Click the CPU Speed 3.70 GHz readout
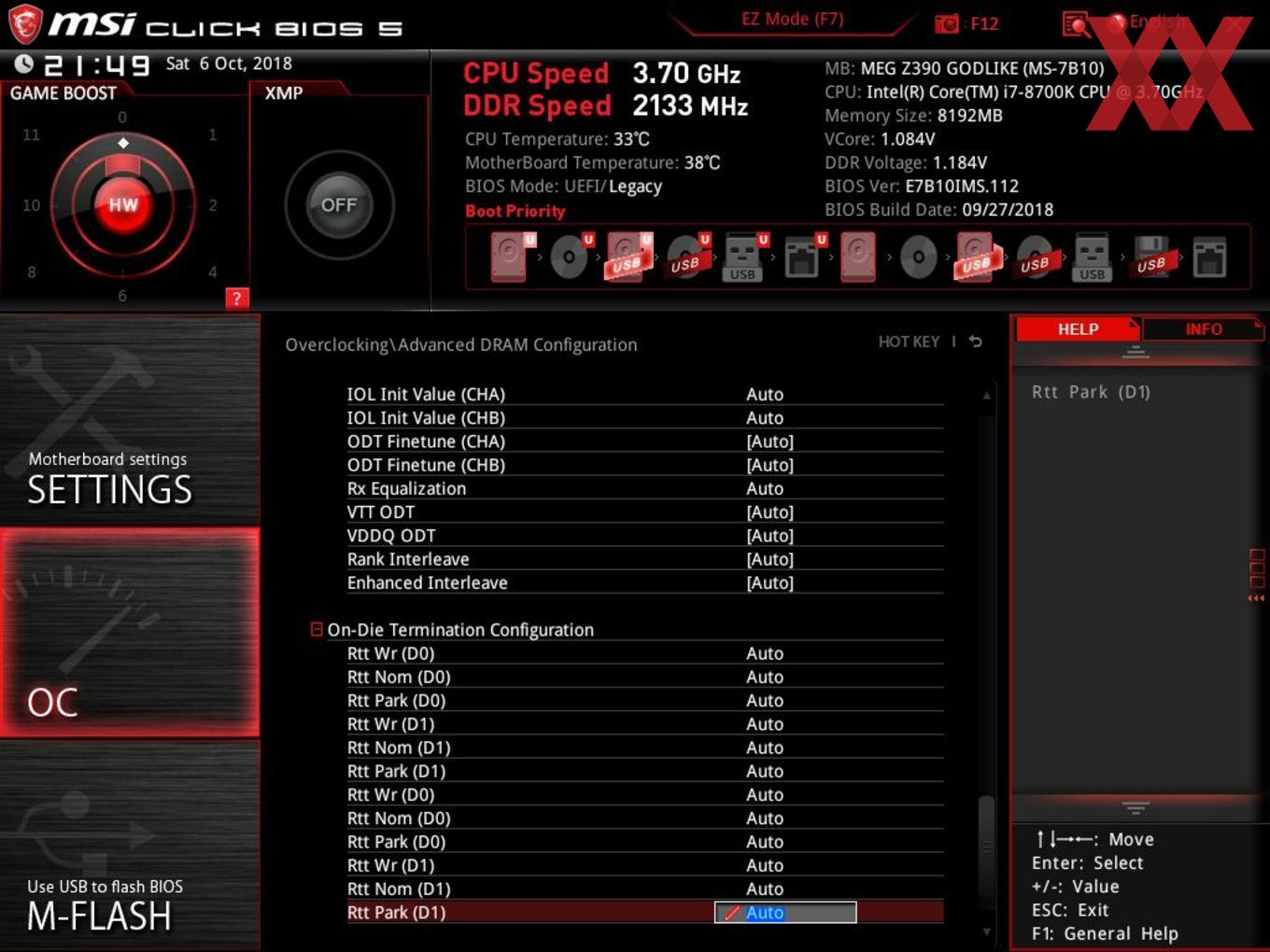The width and height of the screenshot is (1270, 952). coord(602,73)
